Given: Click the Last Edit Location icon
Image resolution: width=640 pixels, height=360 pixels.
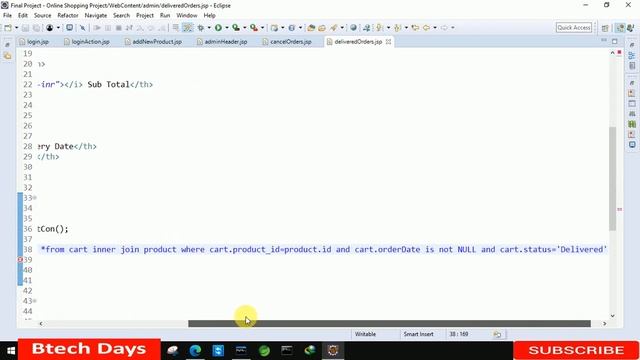Looking at the screenshot, I should [416, 28].
